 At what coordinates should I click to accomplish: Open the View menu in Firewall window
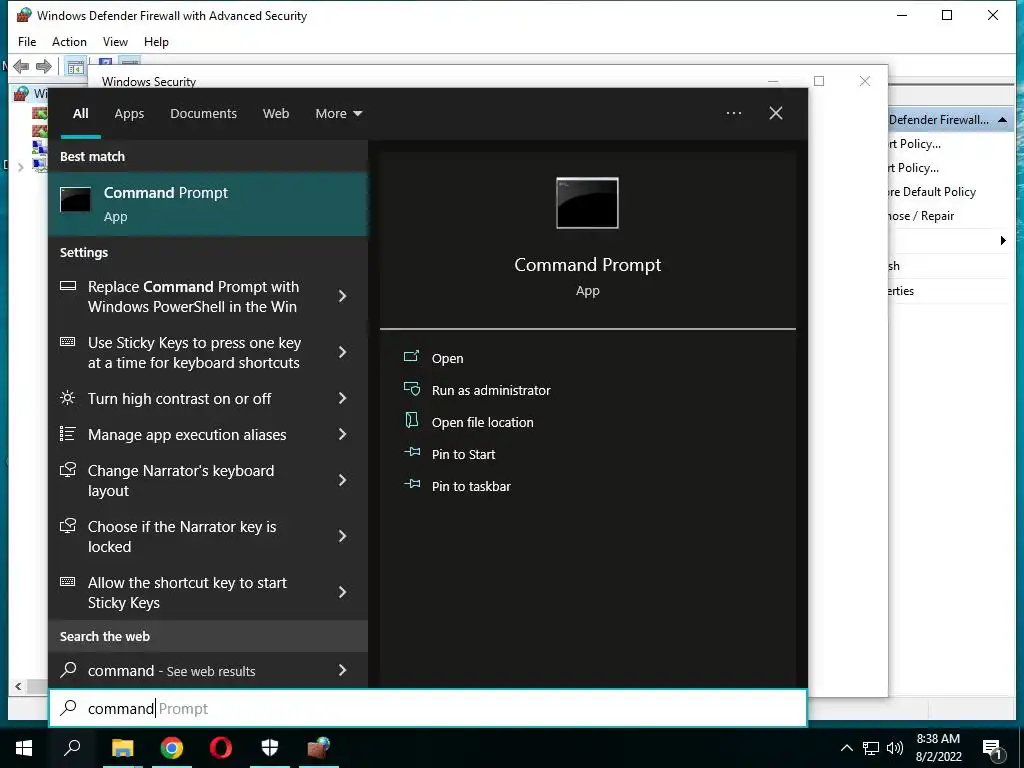pos(115,42)
